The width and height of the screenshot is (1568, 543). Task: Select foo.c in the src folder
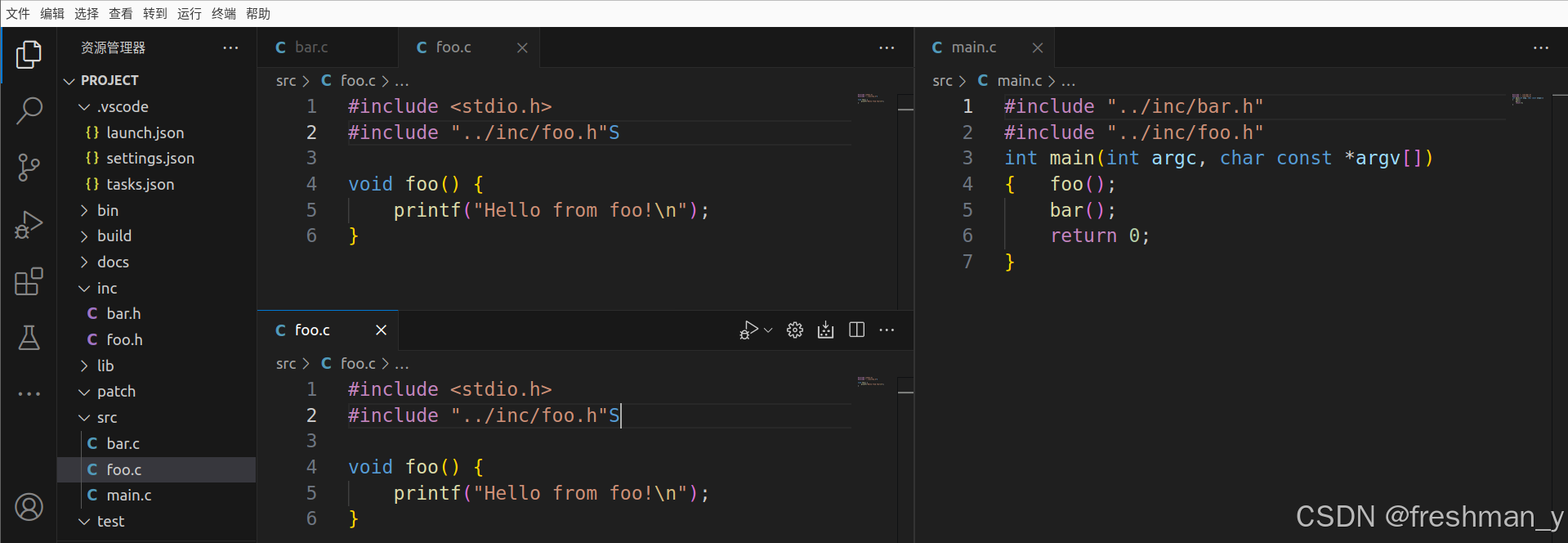tap(156, 469)
